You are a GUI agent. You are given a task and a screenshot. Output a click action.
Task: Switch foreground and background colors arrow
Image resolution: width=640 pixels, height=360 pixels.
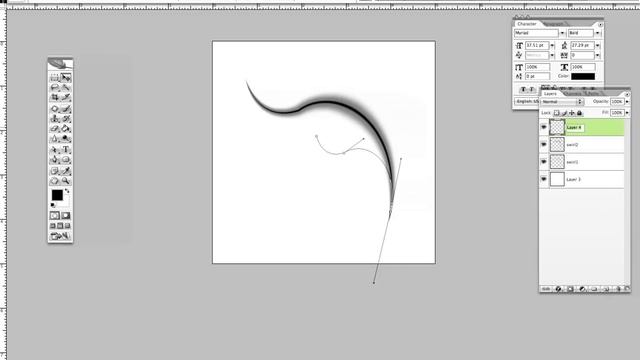pyautogui.click(x=67, y=191)
